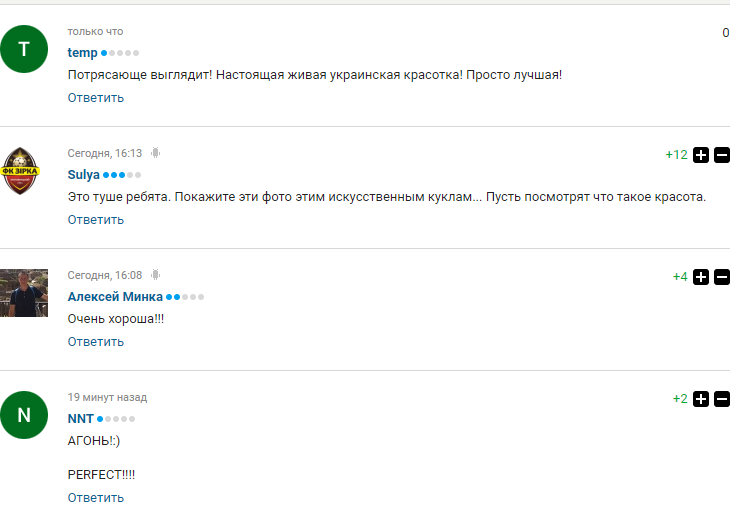Upvote Sulya's comment with plus icon
Viewport: 739px width, 524px height.
coord(701,155)
